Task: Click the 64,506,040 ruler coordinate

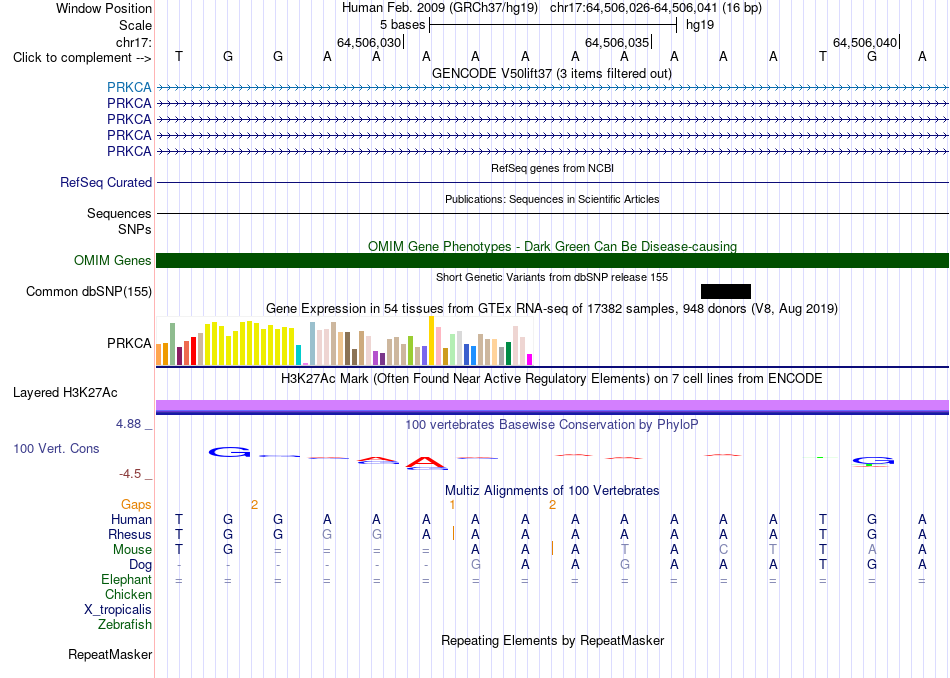Action: 865,42
